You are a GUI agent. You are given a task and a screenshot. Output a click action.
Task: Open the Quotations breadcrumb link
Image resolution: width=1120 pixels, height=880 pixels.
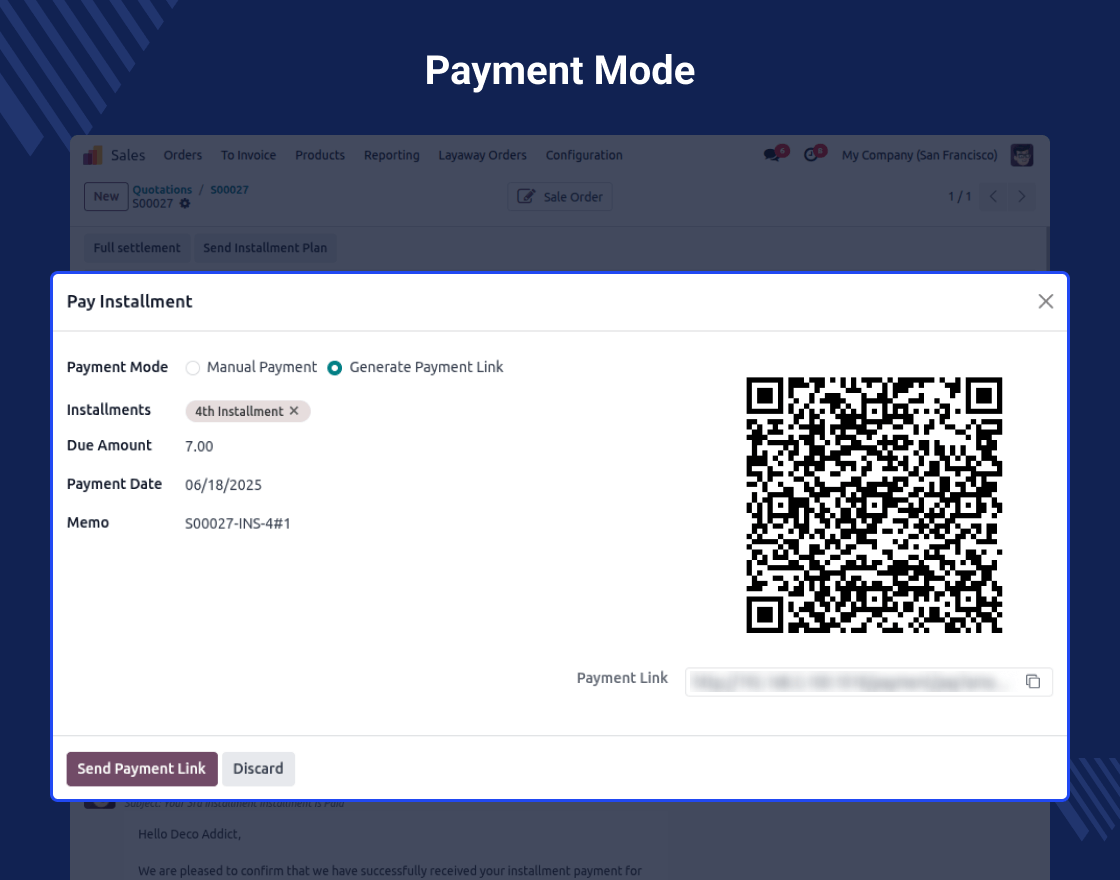click(162, 189)
